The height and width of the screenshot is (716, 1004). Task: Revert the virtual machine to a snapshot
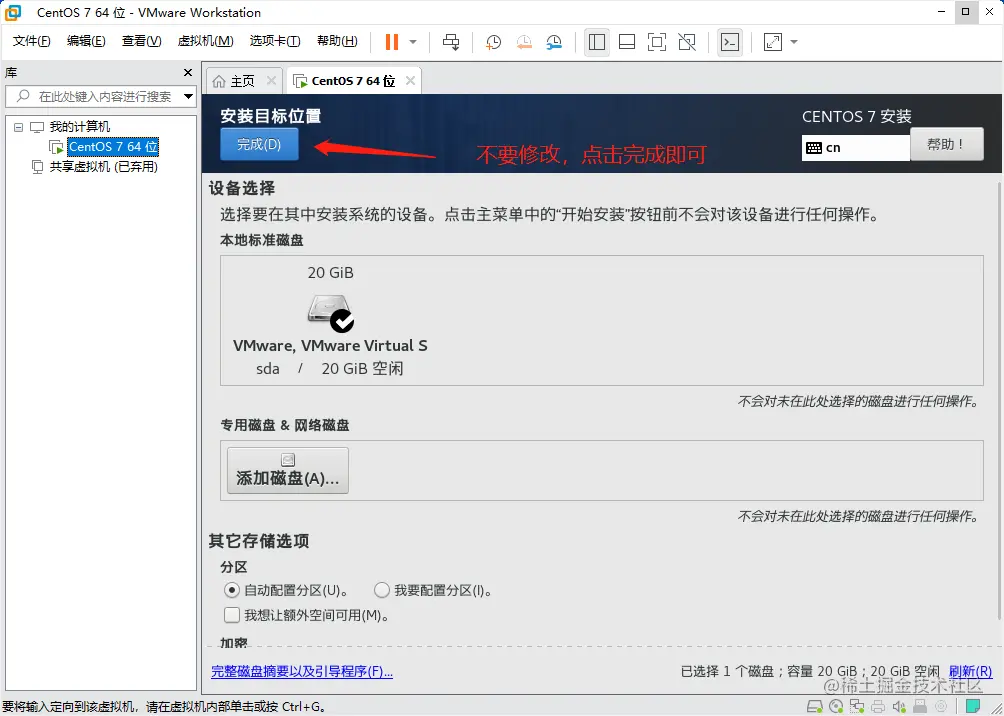pyautogui.click(x=524, y=42)
